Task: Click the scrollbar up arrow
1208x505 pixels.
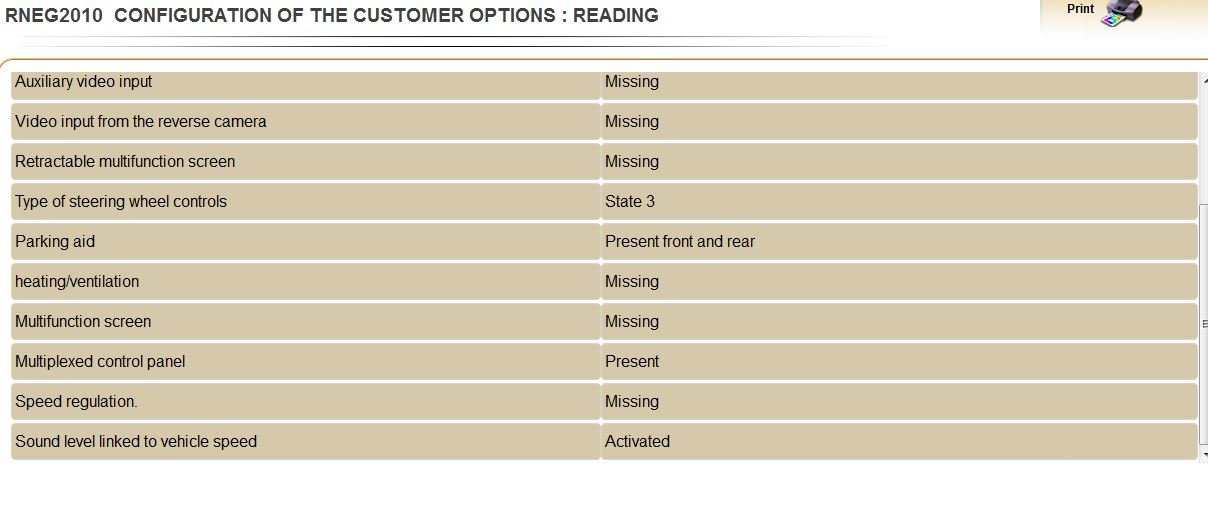Action: pyautogui.click(x=1203, y=83)
